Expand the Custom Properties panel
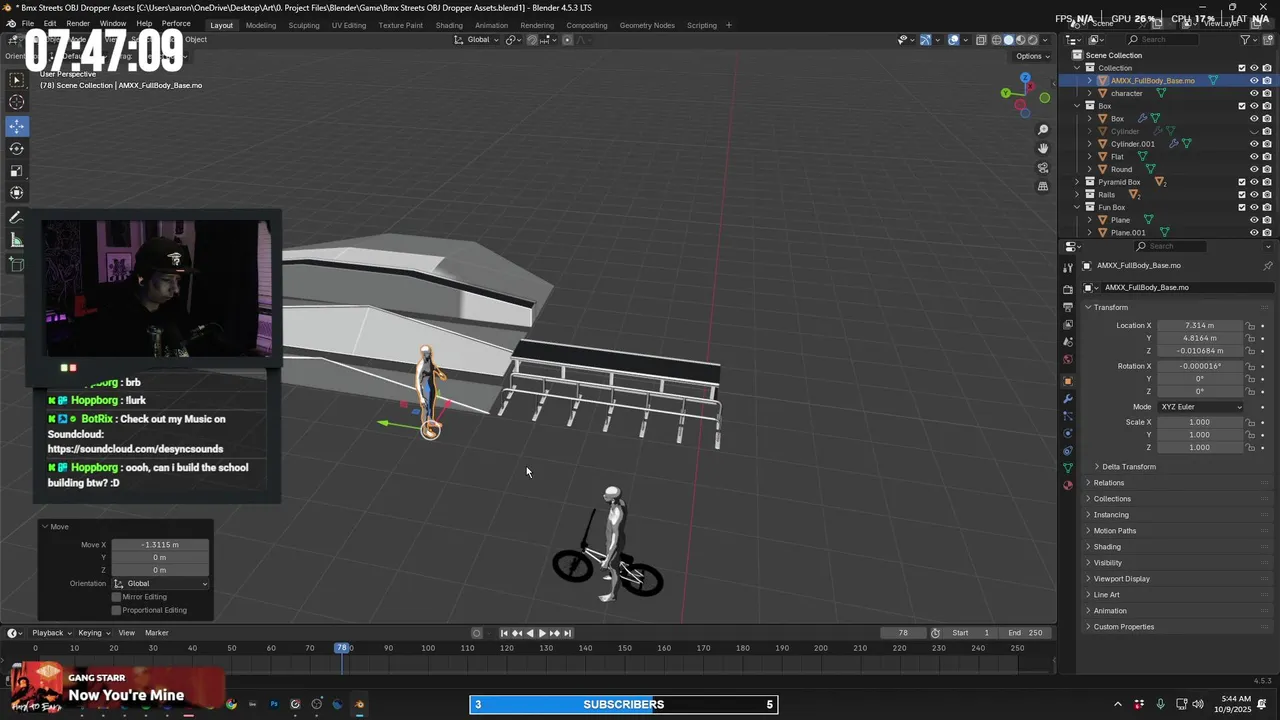This screenshot has width=1280, height=720. (x=1123, y=627)
